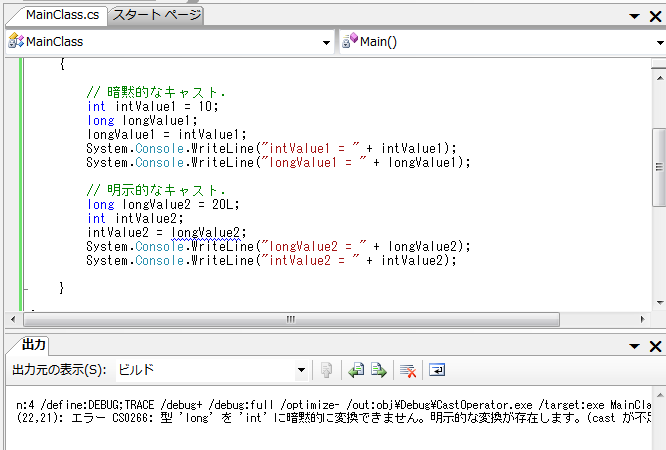Toggle word wrap in output window

(x=437, y=370)
